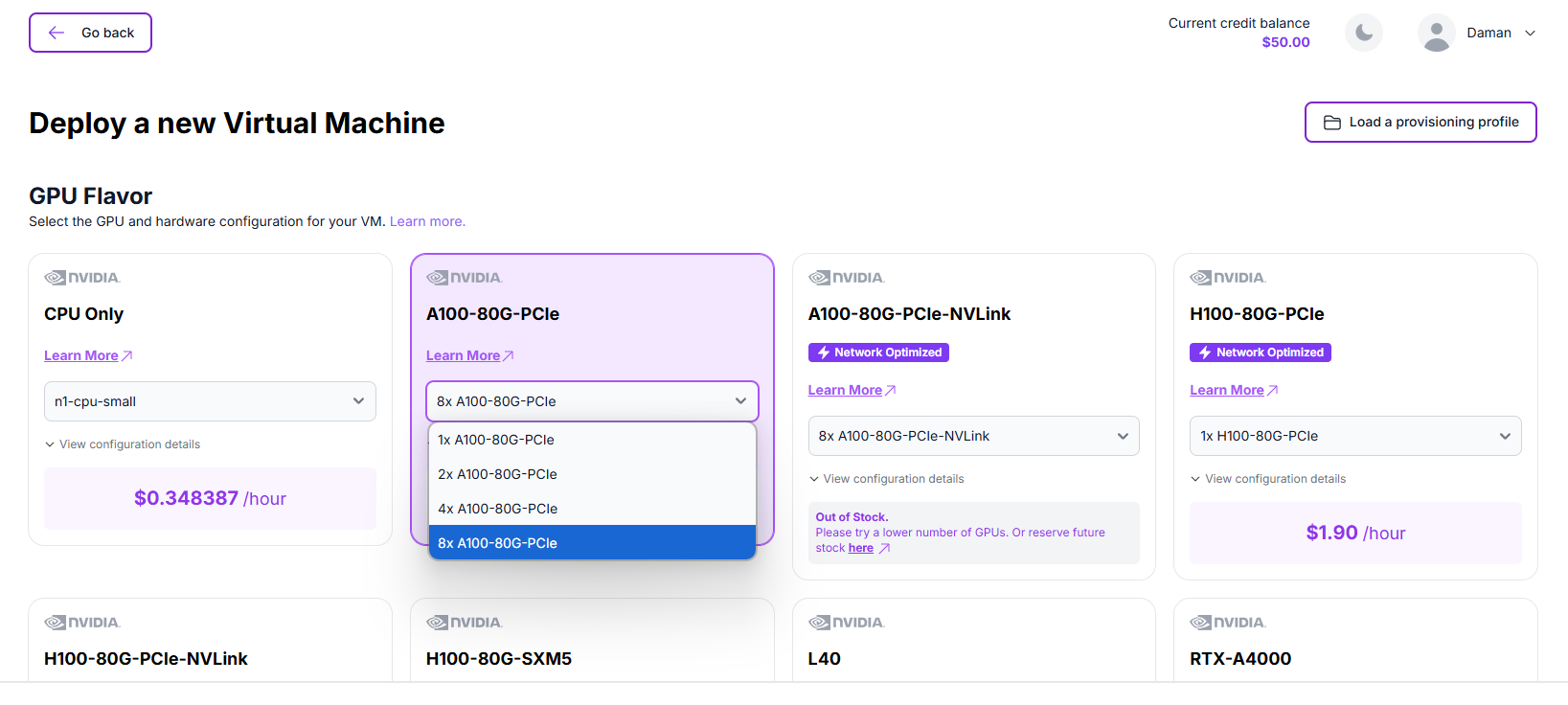Choose the highlighted 8x A100-80G-PCIe option
1568x705 pixels.
coord(592,543)
